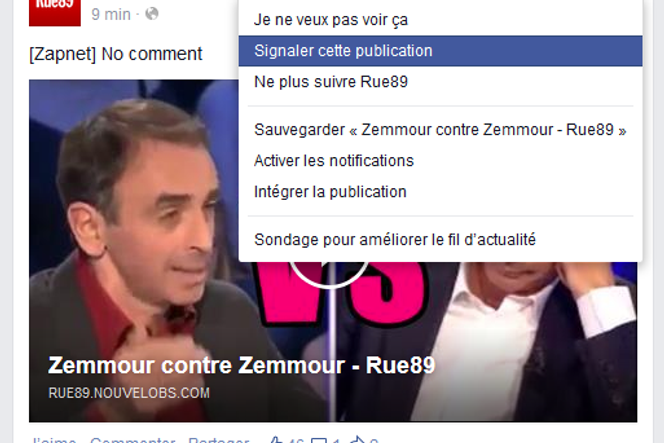Open the 9 min timestamp link
The width and height of the screenshot is (664, 443).
(x=111, y=14)
